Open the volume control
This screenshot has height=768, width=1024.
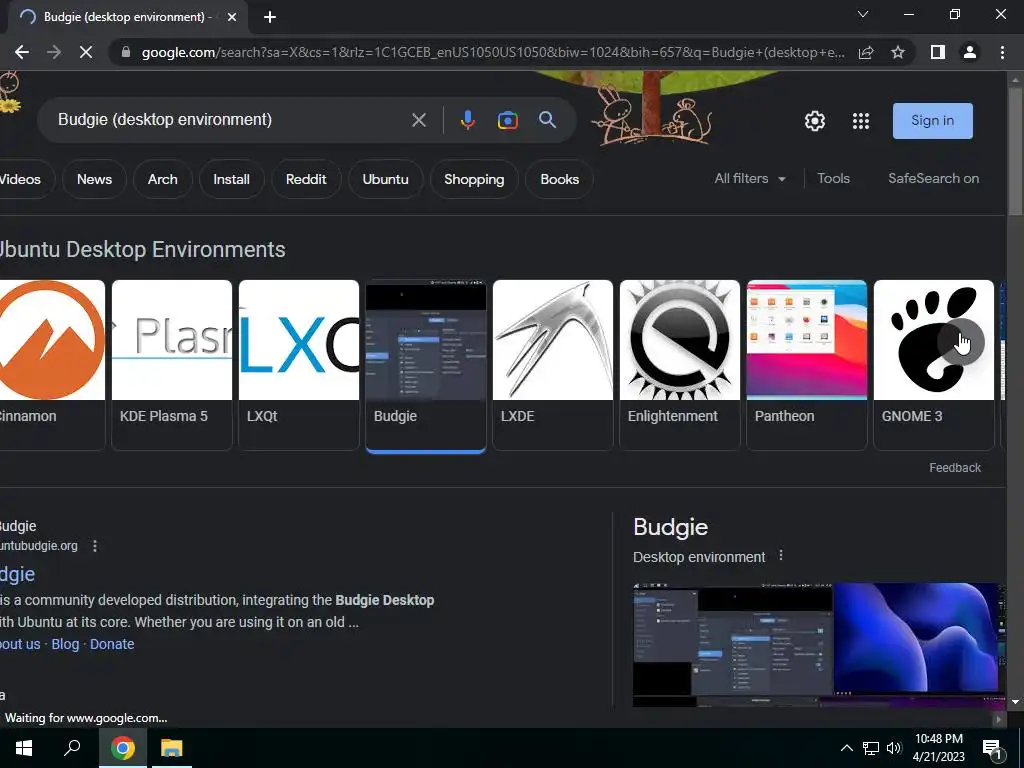894,748
